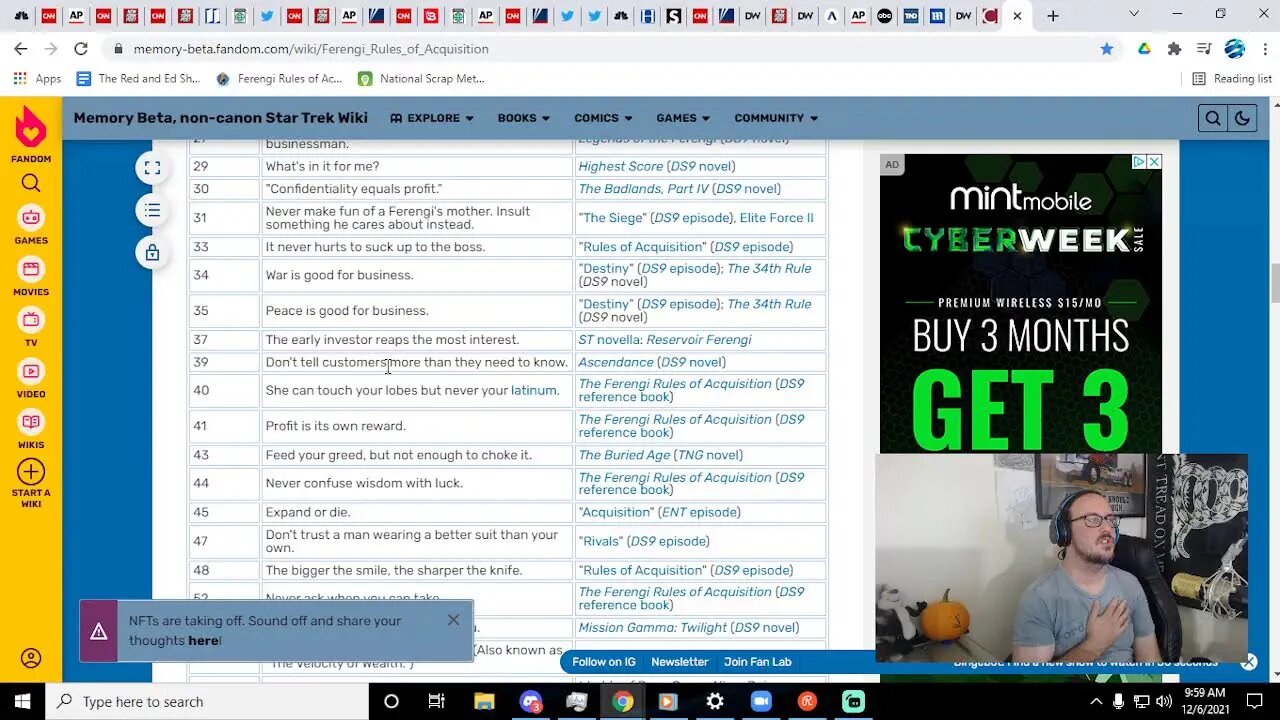1280x720 pixels.
Task: Open Reservoir Ferengi link
Action: [x=698, y=340]
